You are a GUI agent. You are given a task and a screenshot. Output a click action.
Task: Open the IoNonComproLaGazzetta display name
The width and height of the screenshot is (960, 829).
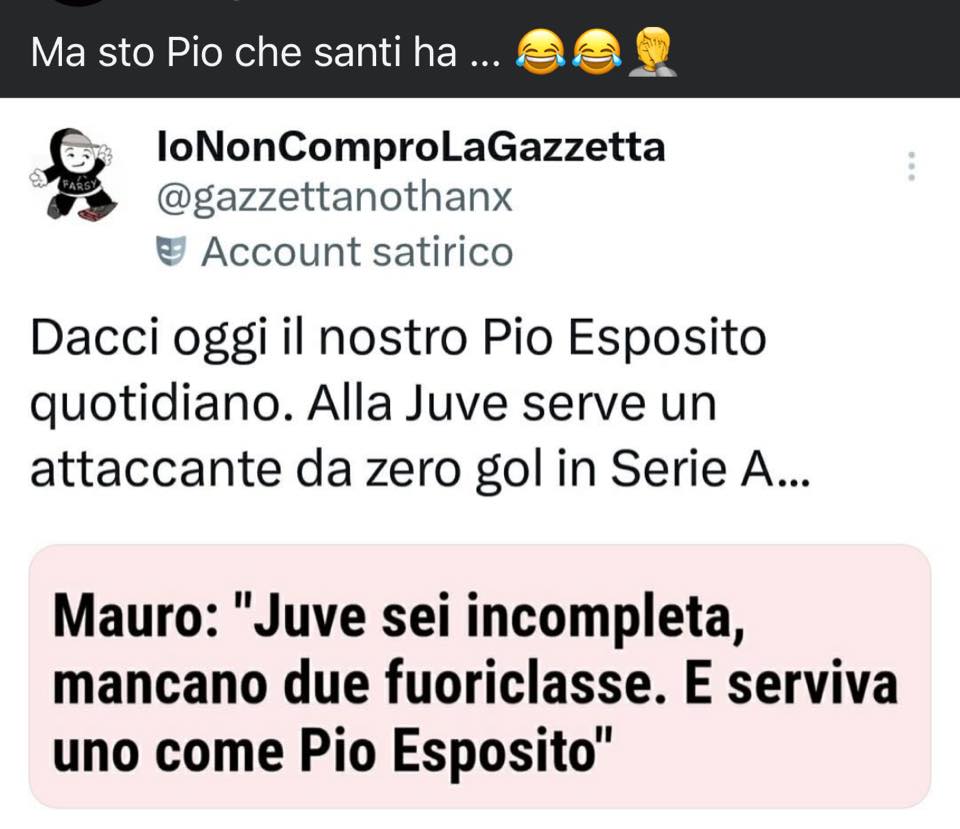pos(411,148)
